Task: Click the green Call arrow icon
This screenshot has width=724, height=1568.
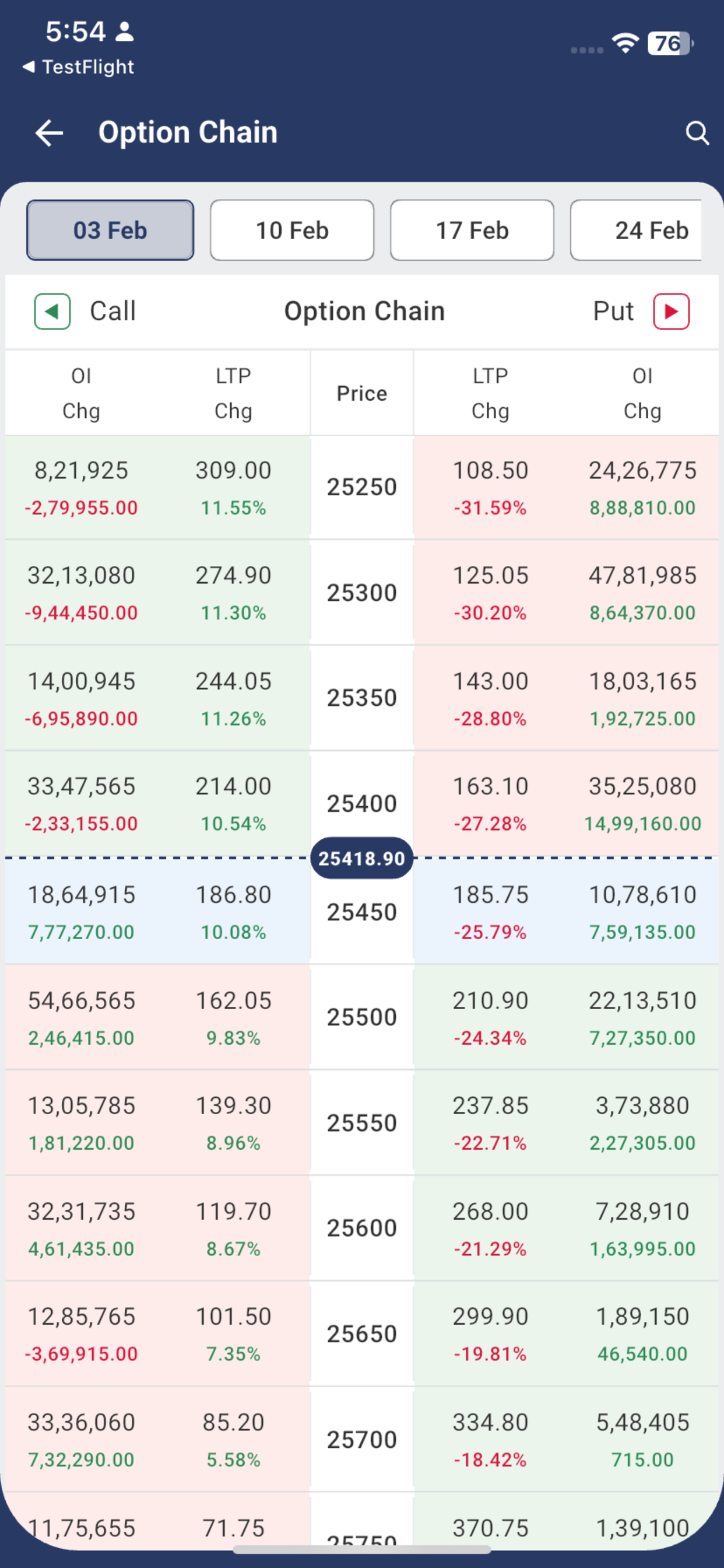Action: point(52,311)
